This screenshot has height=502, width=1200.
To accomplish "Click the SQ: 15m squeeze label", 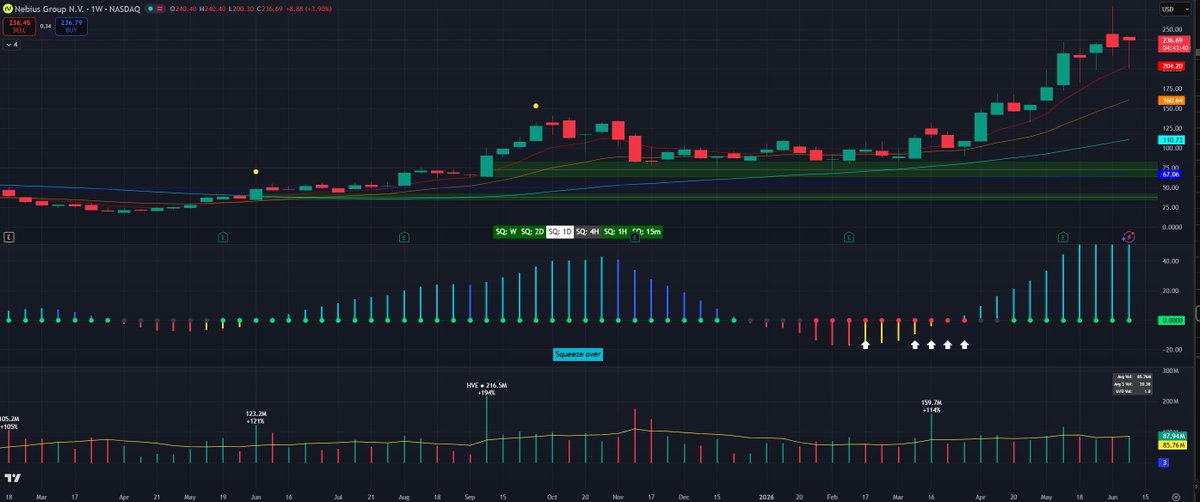I will pos(647,231).
